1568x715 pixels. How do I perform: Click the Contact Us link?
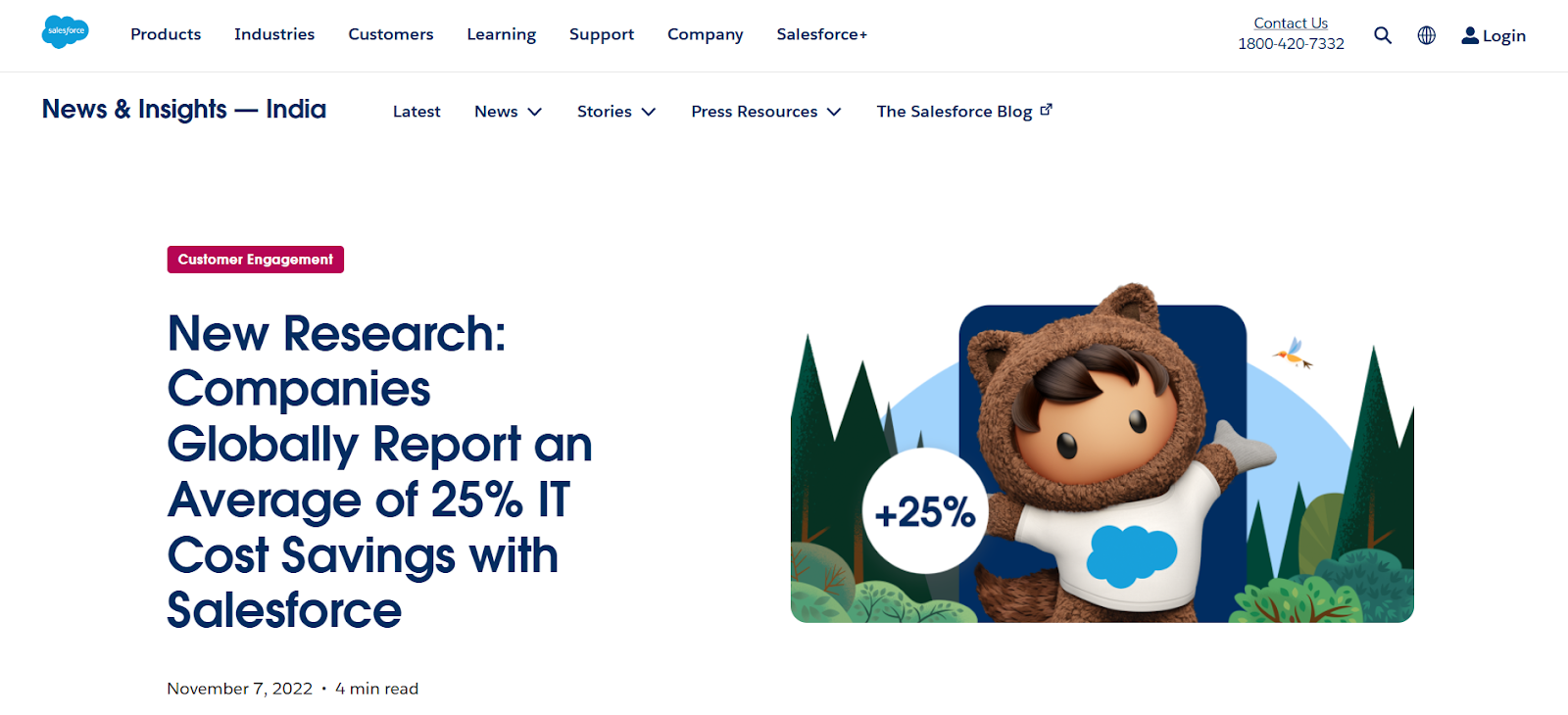click(x=1291, y=23)
